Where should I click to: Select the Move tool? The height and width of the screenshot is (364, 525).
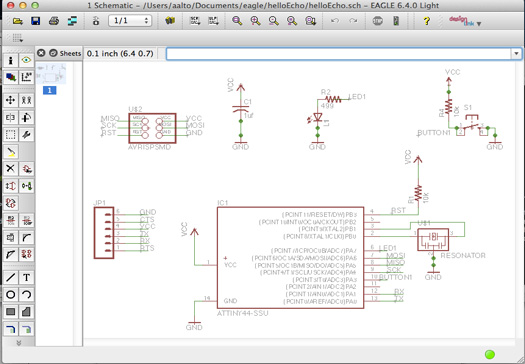pos(10,100)
